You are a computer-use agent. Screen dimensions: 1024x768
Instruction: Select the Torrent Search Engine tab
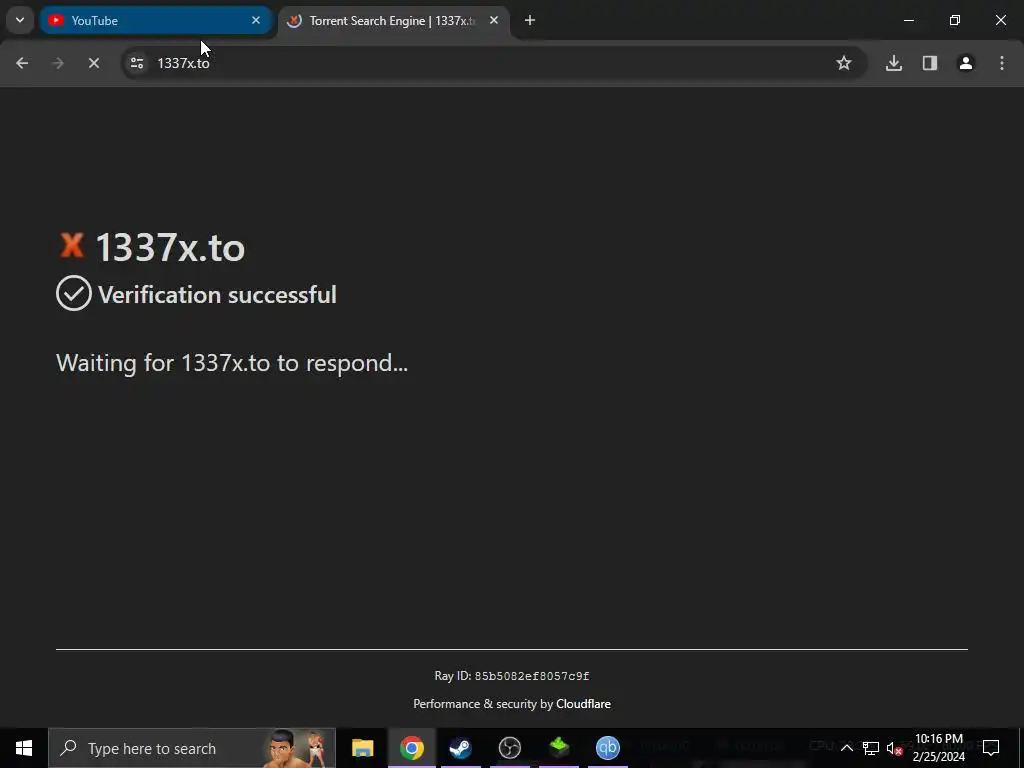point(394,20)
